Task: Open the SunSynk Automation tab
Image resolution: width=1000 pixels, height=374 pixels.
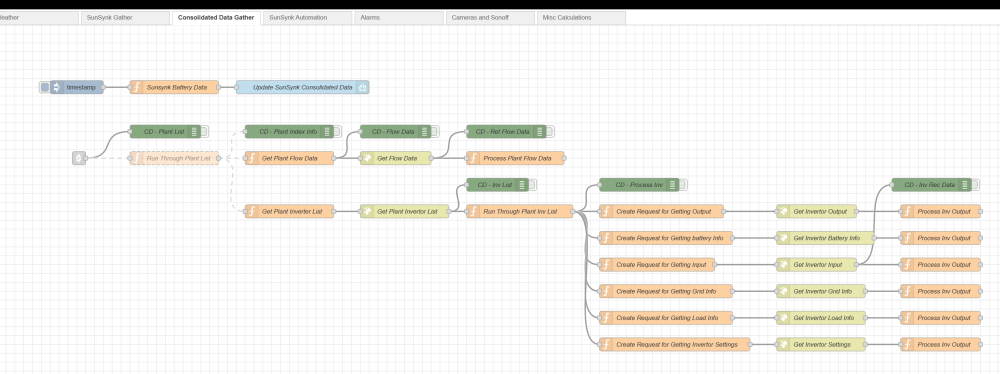Action: click(x=307, y=18)
